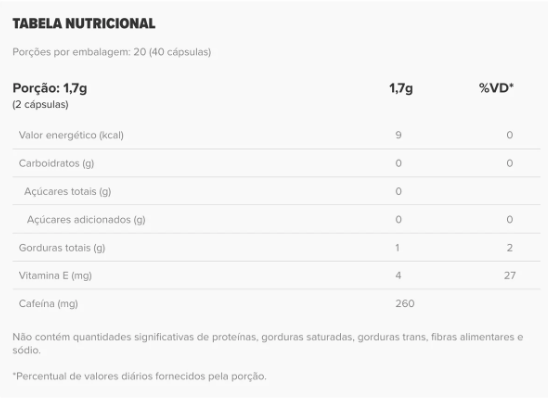548x398 pixels.
Task: Click the Não contém quantidades significativas note
Action: pos(268,343)
